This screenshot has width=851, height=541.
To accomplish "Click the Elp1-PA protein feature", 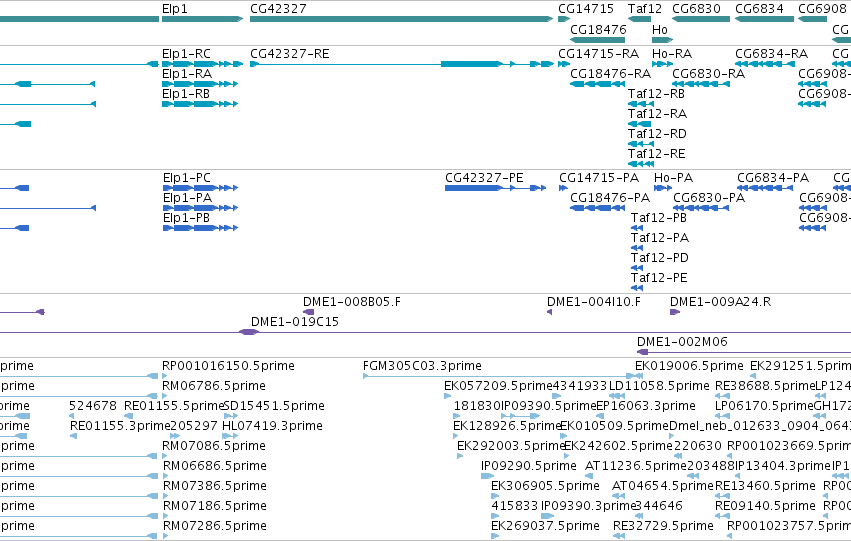I will 200,208.
